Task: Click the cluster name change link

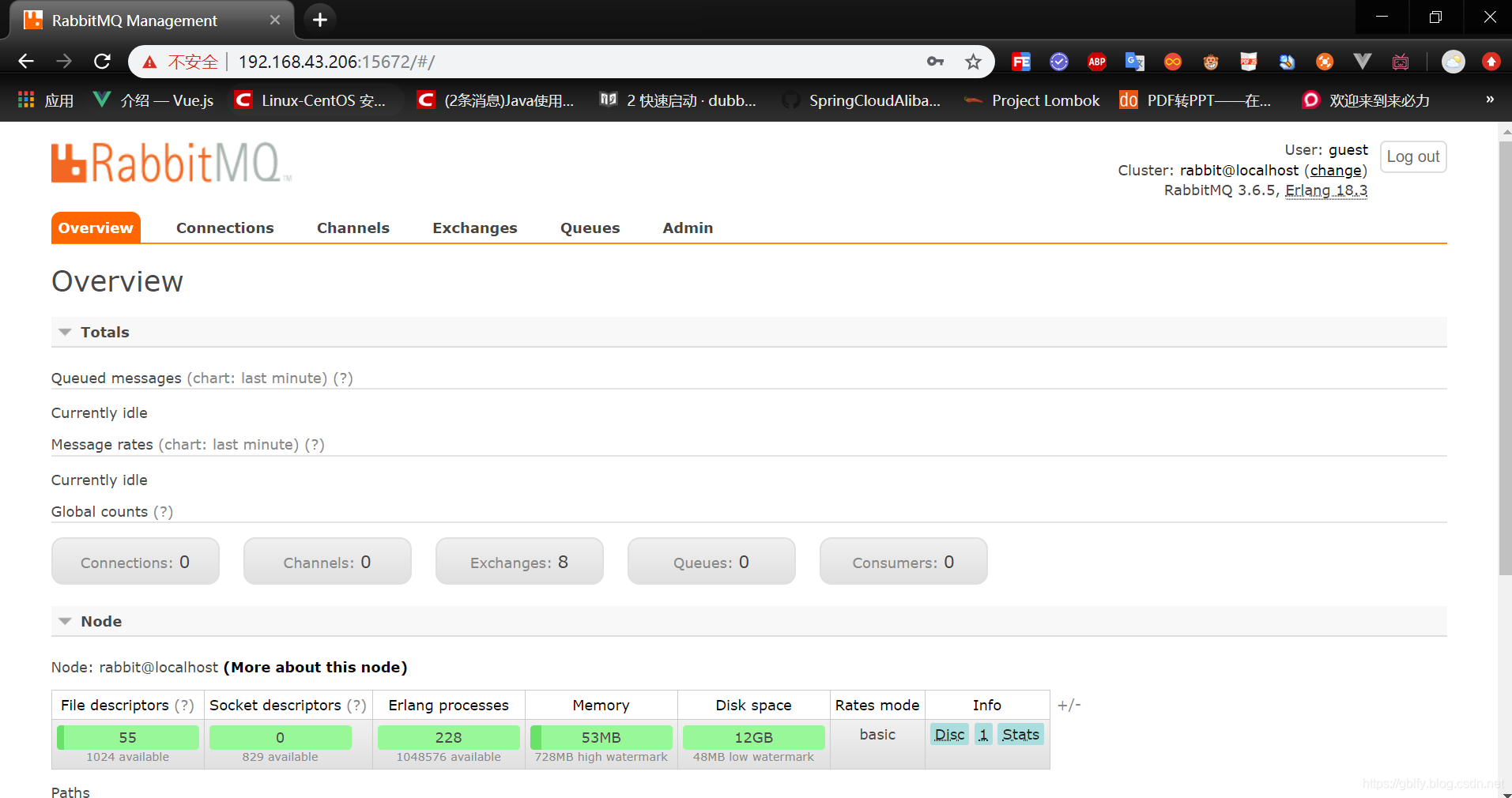Action: pos(1336,170)
